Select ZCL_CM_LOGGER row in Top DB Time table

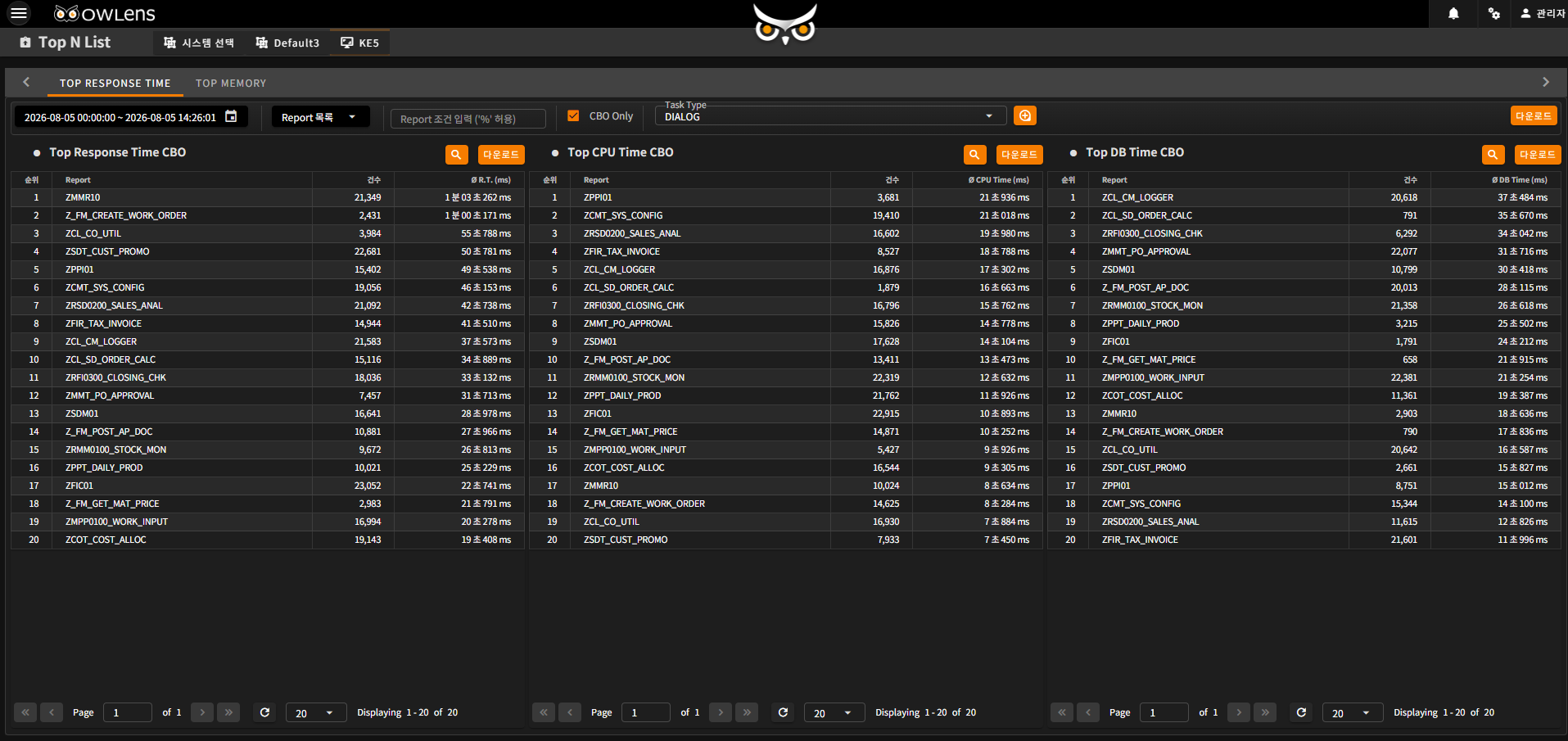(x=1304, y=197)
